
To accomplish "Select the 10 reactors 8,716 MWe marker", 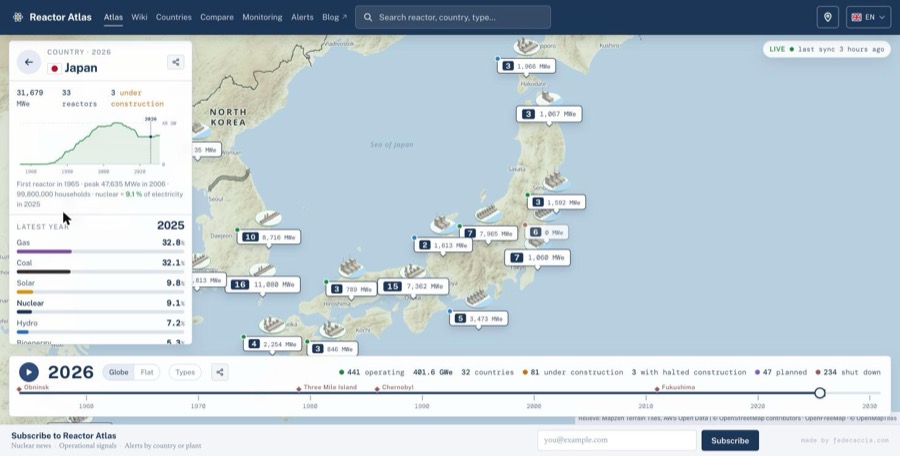I will [x=269, y=237].
